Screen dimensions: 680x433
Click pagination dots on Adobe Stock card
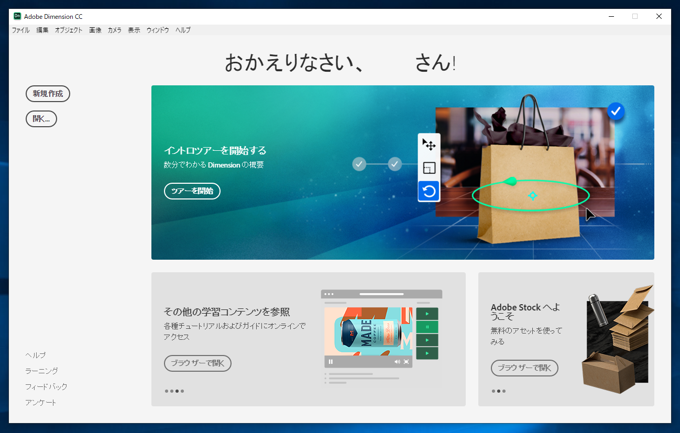tap(499, 391)
